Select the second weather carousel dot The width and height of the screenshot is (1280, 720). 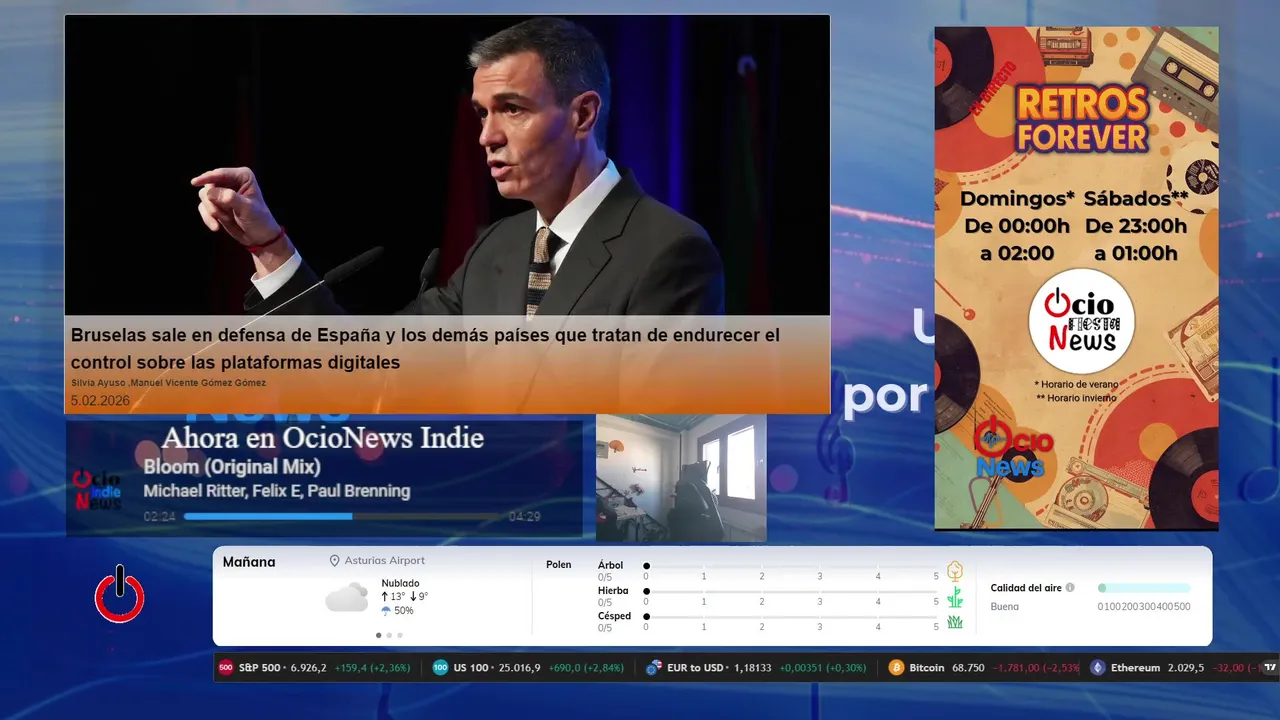tap(389, 635)
